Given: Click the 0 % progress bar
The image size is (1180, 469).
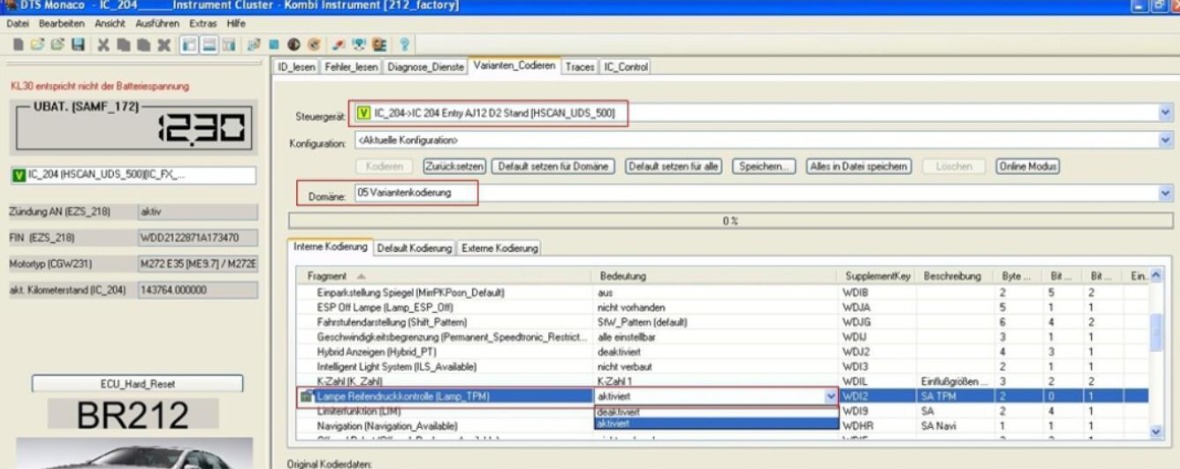Looking at the screenshot, I should [x=730, y=219].
